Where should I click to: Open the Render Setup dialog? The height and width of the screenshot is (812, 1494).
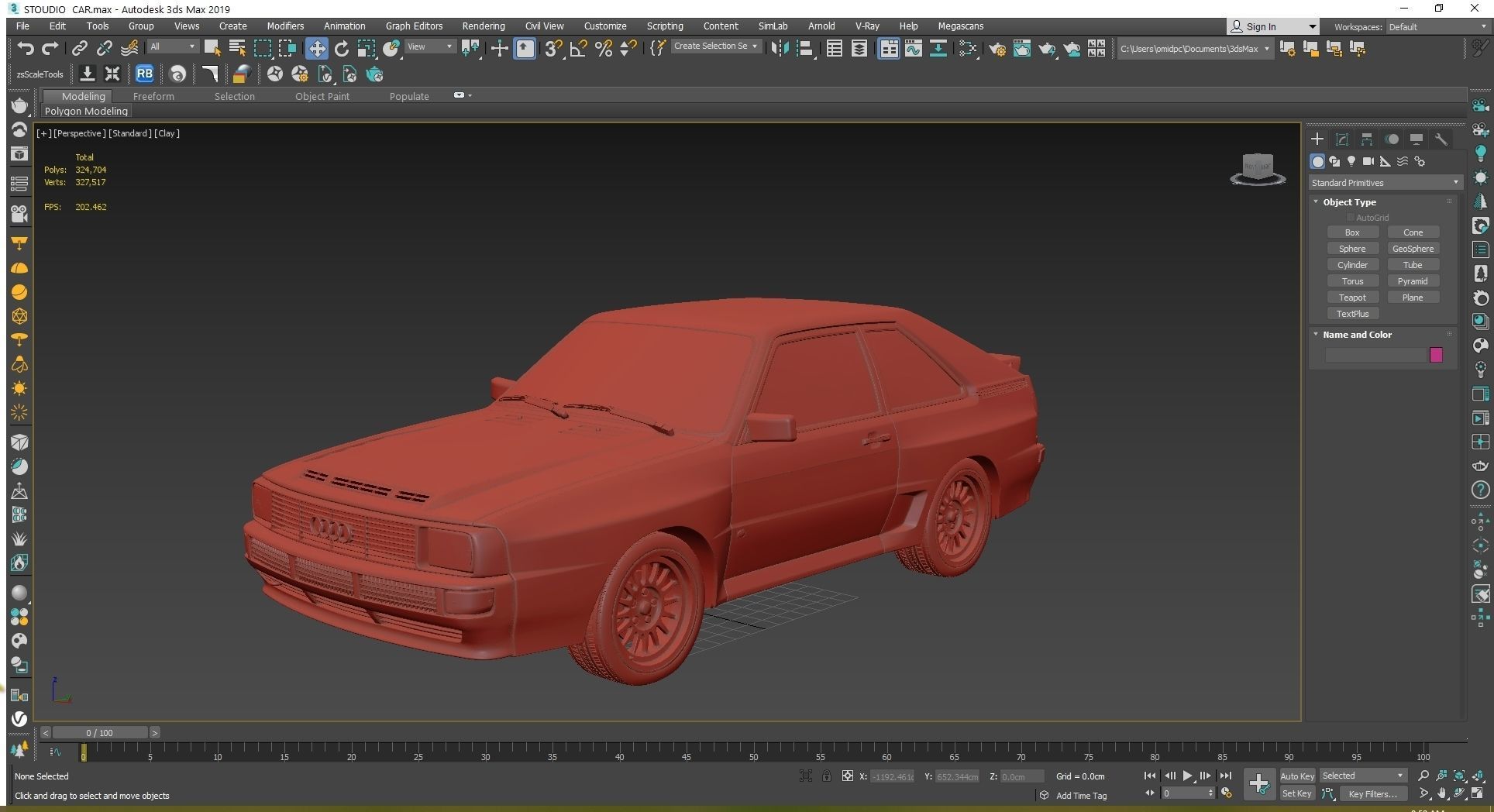[997, 49]
